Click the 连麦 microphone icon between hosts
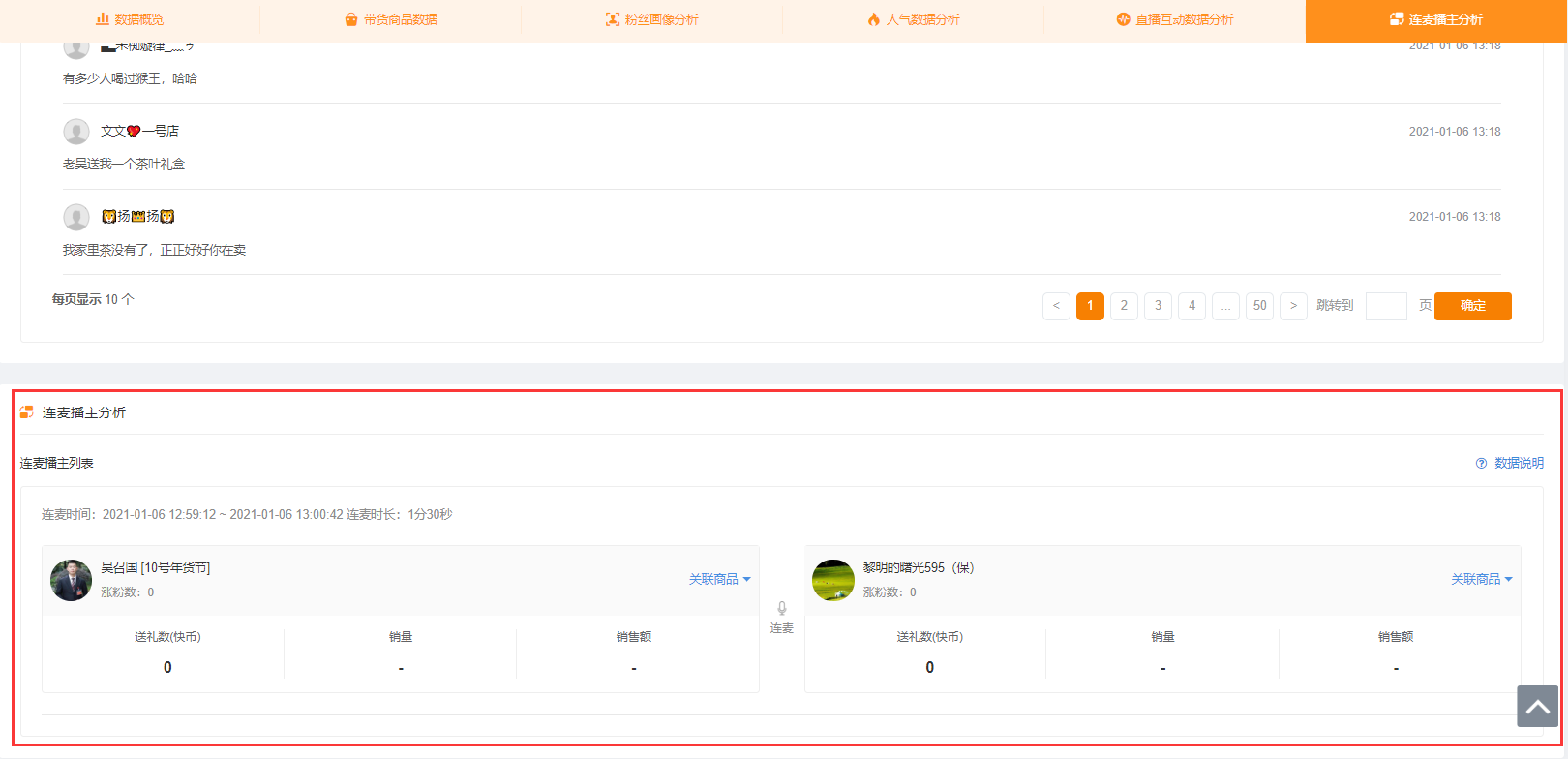Viewport: 1568px width, 759px height. [782, 609]
